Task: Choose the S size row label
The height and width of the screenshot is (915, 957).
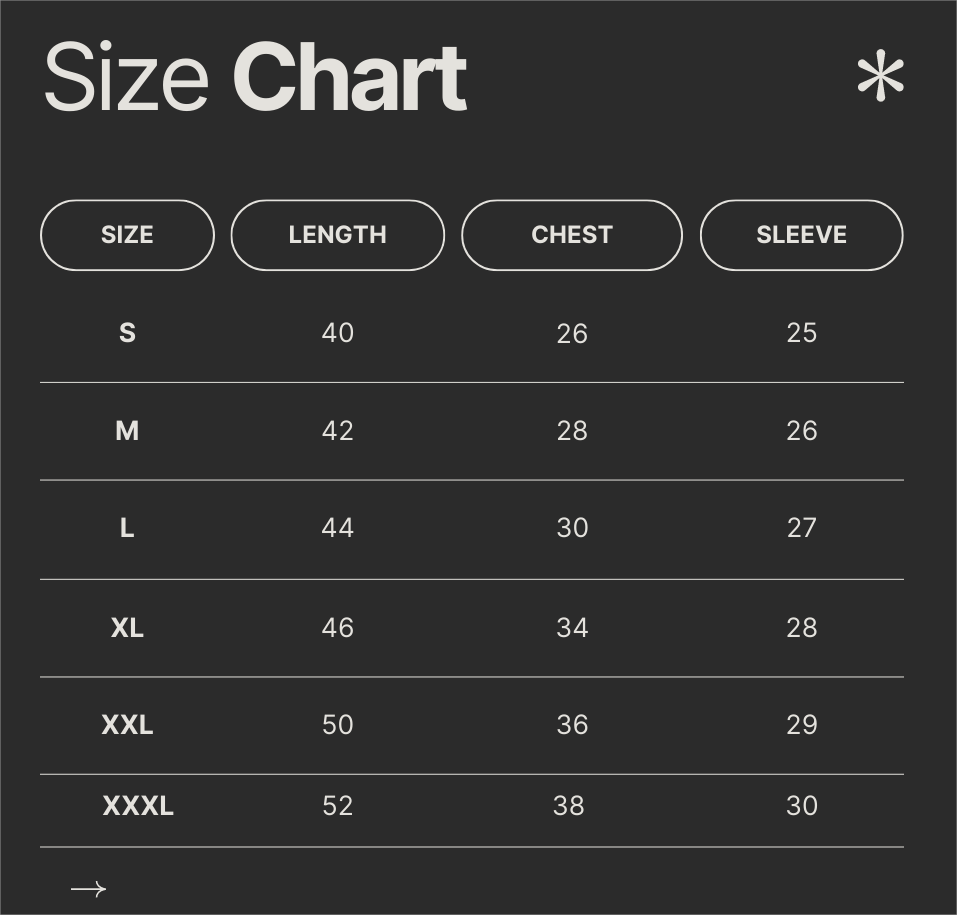Action: tap(127, 333)
